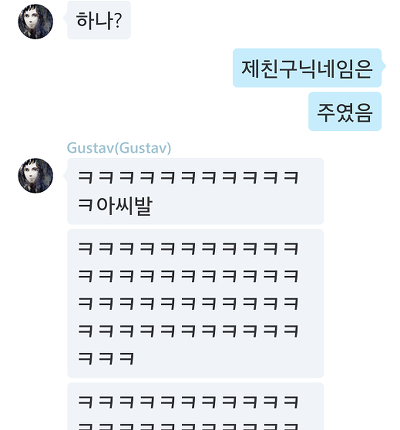Click the "음" character in the "주였음" bubble
This screenshot has width=400, height=430.
coord(363,112)
